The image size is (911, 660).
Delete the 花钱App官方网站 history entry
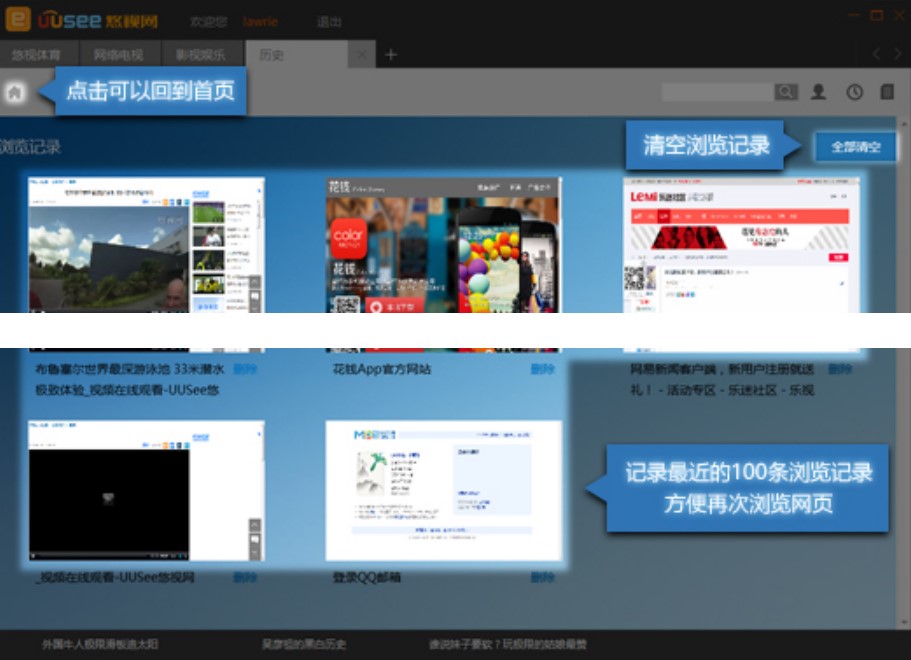[542, 369]
